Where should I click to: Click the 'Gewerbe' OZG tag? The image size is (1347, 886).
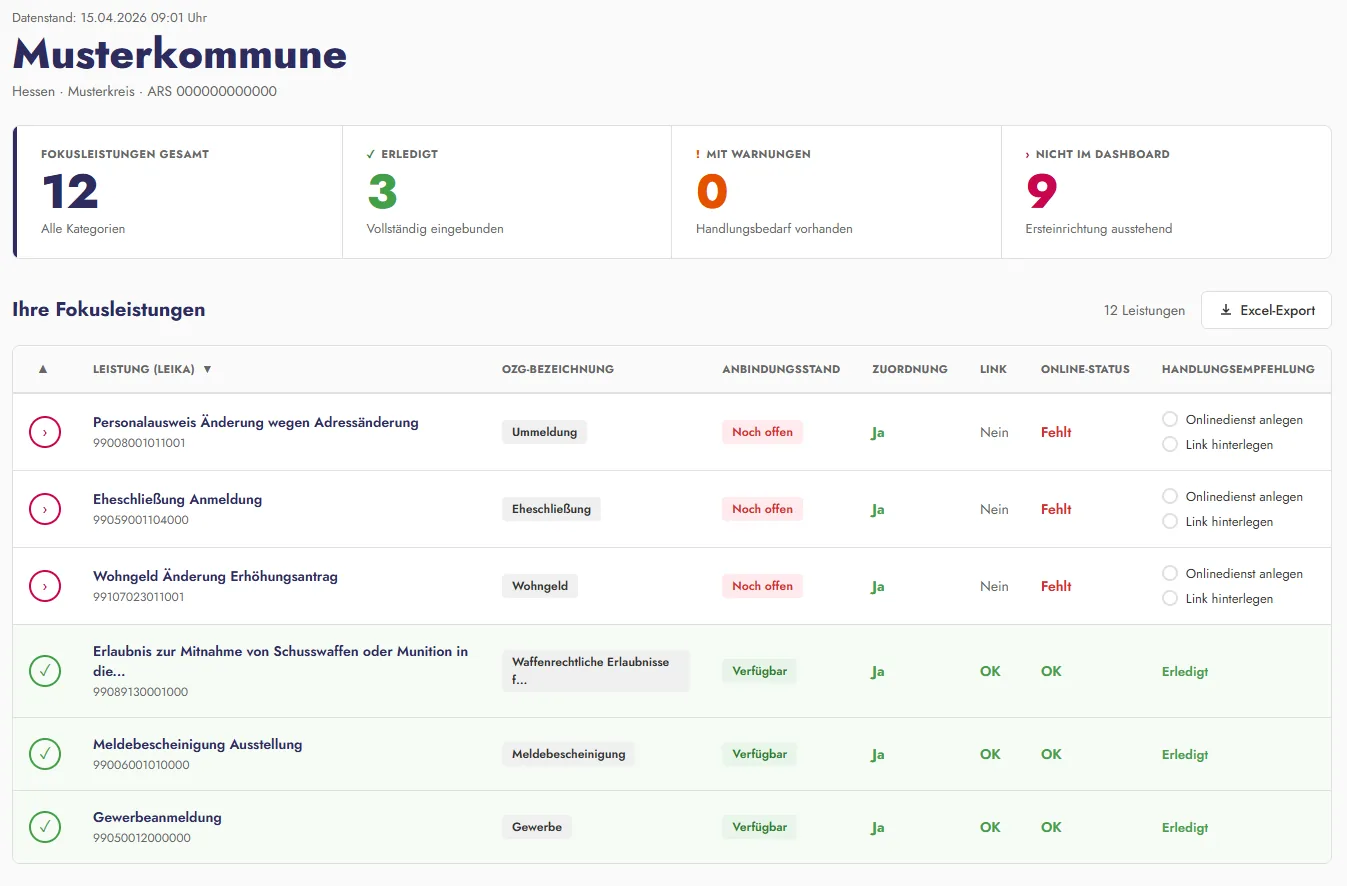pyautogui.click(x=537, y=827)
